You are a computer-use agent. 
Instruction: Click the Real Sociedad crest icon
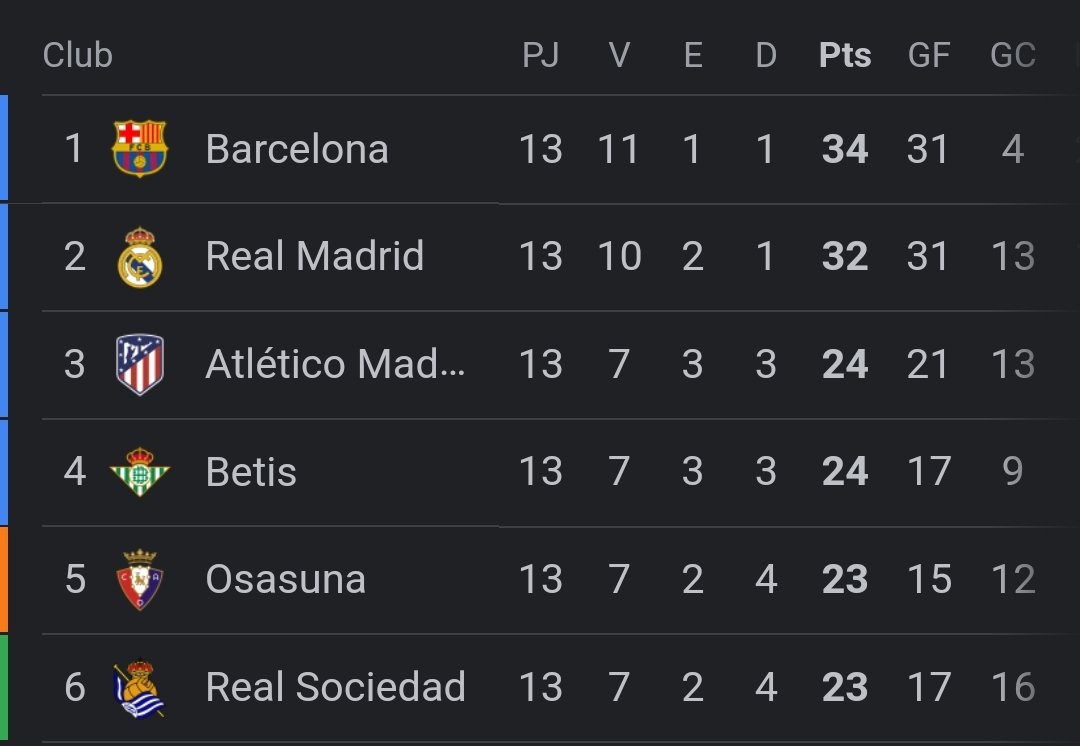pos(140,688)
